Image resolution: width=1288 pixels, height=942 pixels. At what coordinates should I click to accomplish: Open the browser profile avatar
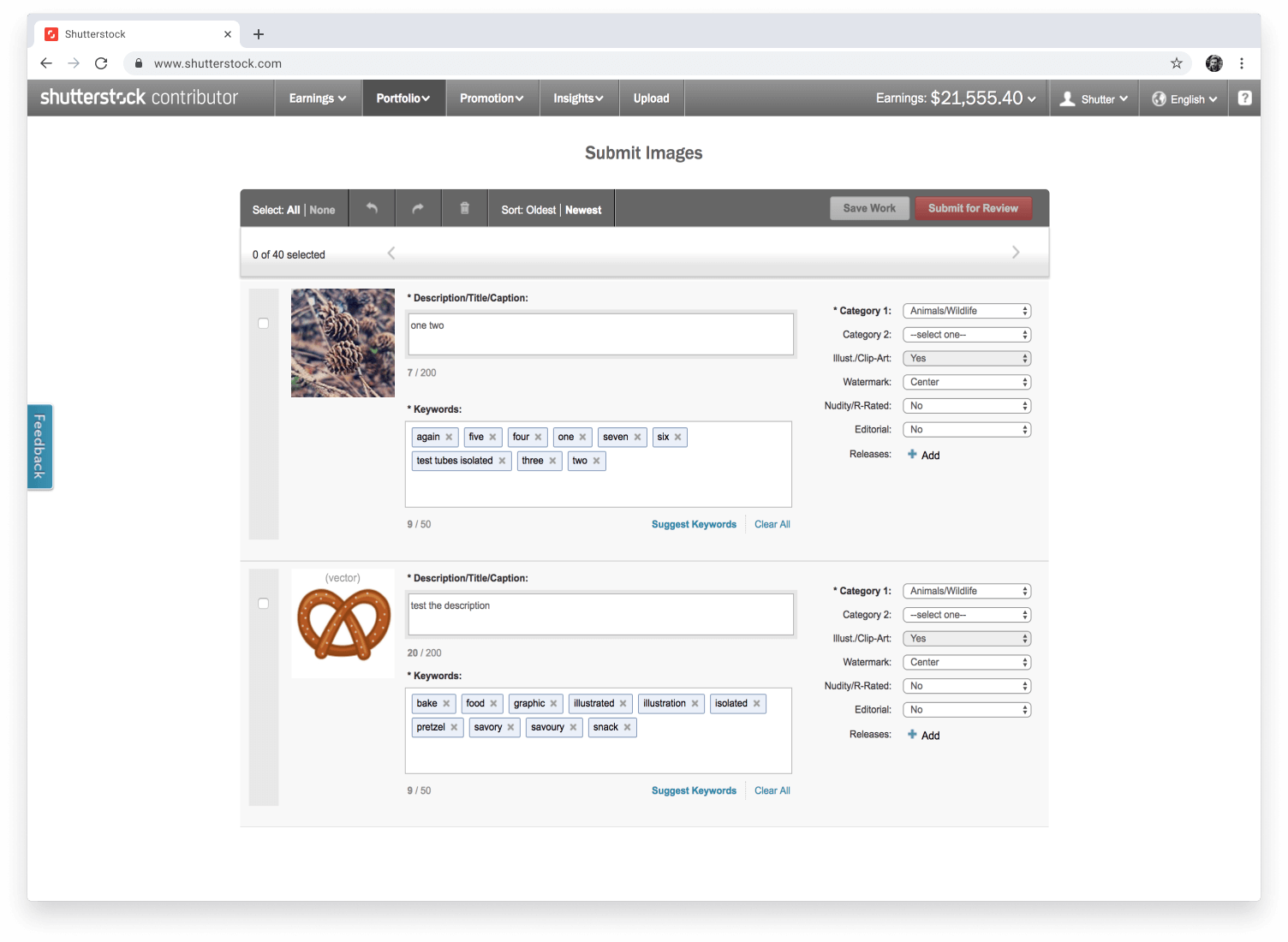pyautogui.click(x=1214, y=63)
